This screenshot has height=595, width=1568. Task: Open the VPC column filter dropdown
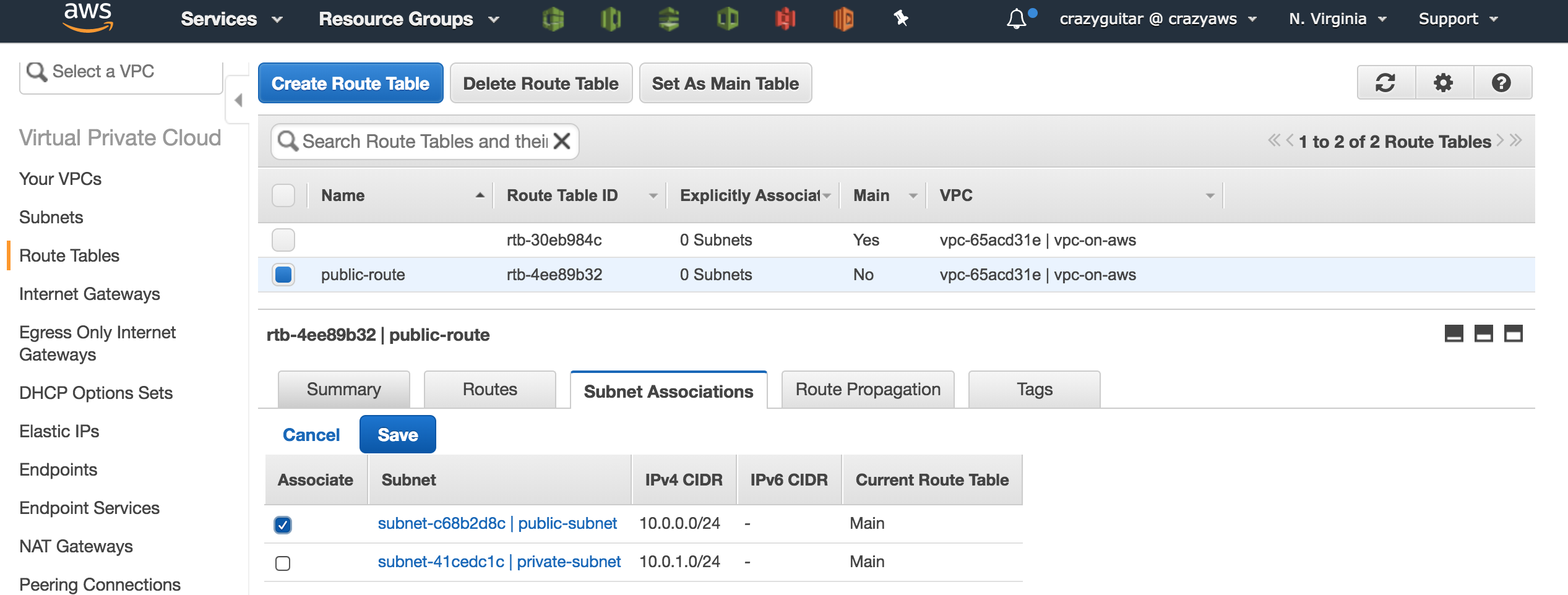(1210, 195)
